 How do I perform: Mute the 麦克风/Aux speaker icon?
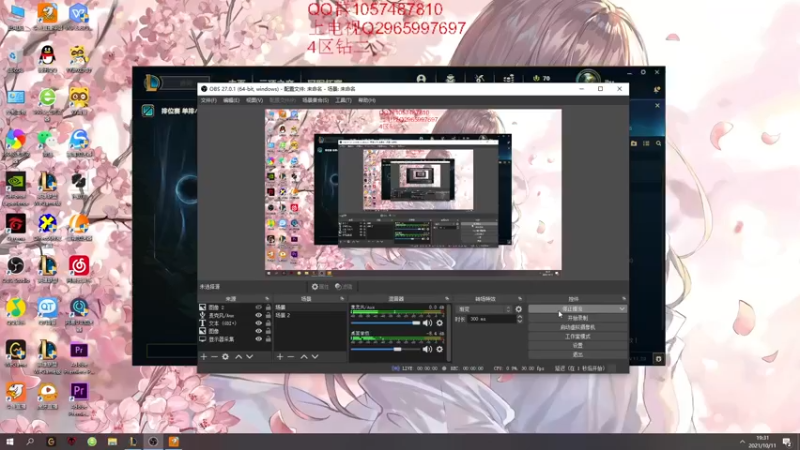(428, 323)
